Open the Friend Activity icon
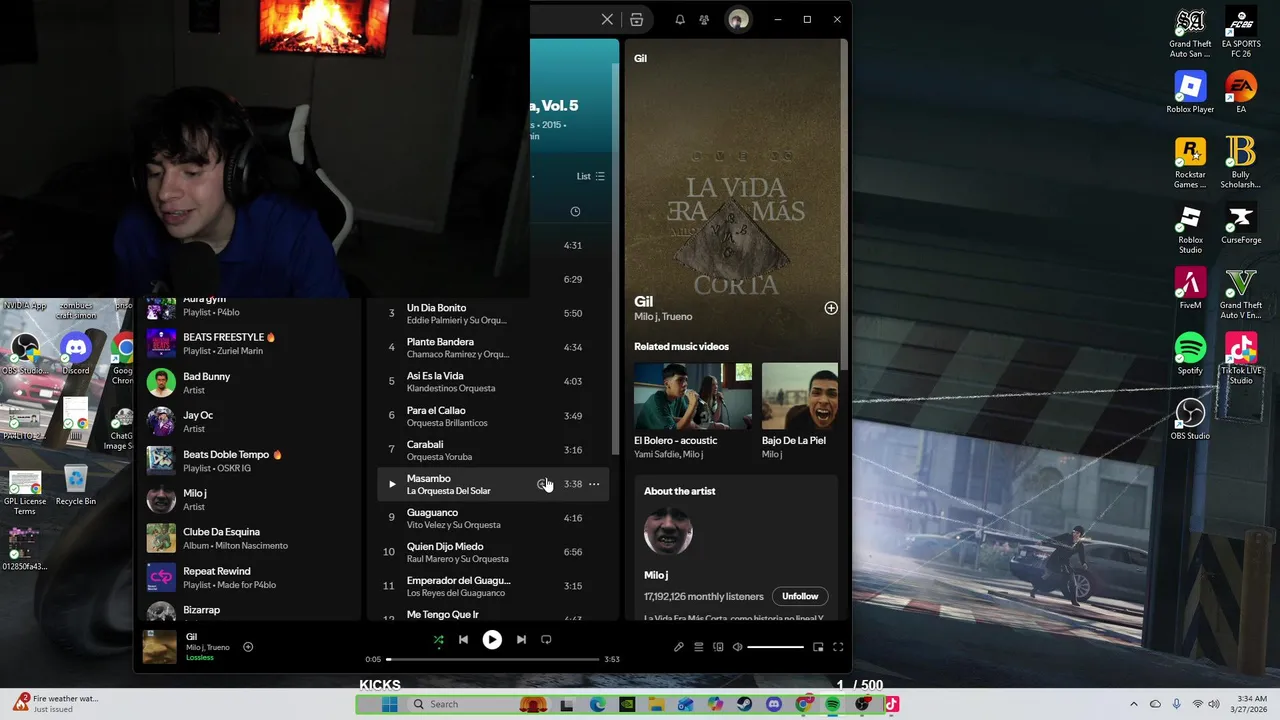The height and width of the screenshot is (720, 1280). [704, 19]
